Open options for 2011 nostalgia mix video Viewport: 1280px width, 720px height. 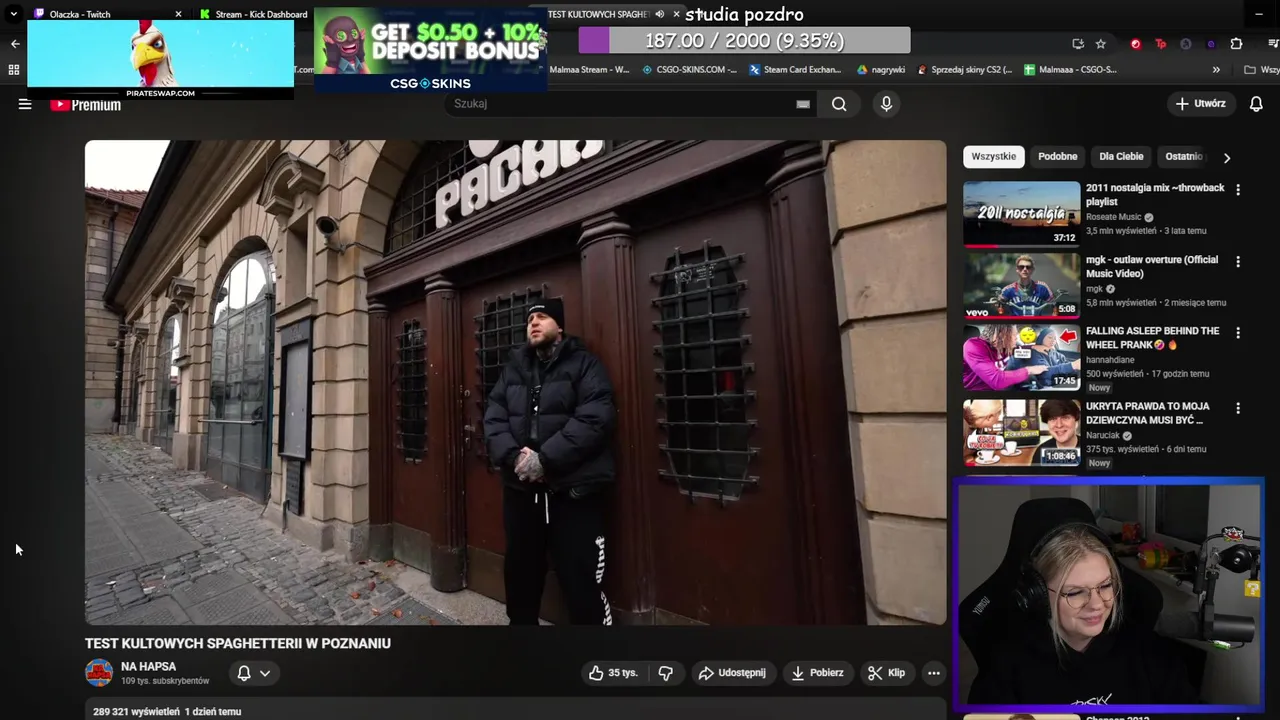[x=1238, y=190]
